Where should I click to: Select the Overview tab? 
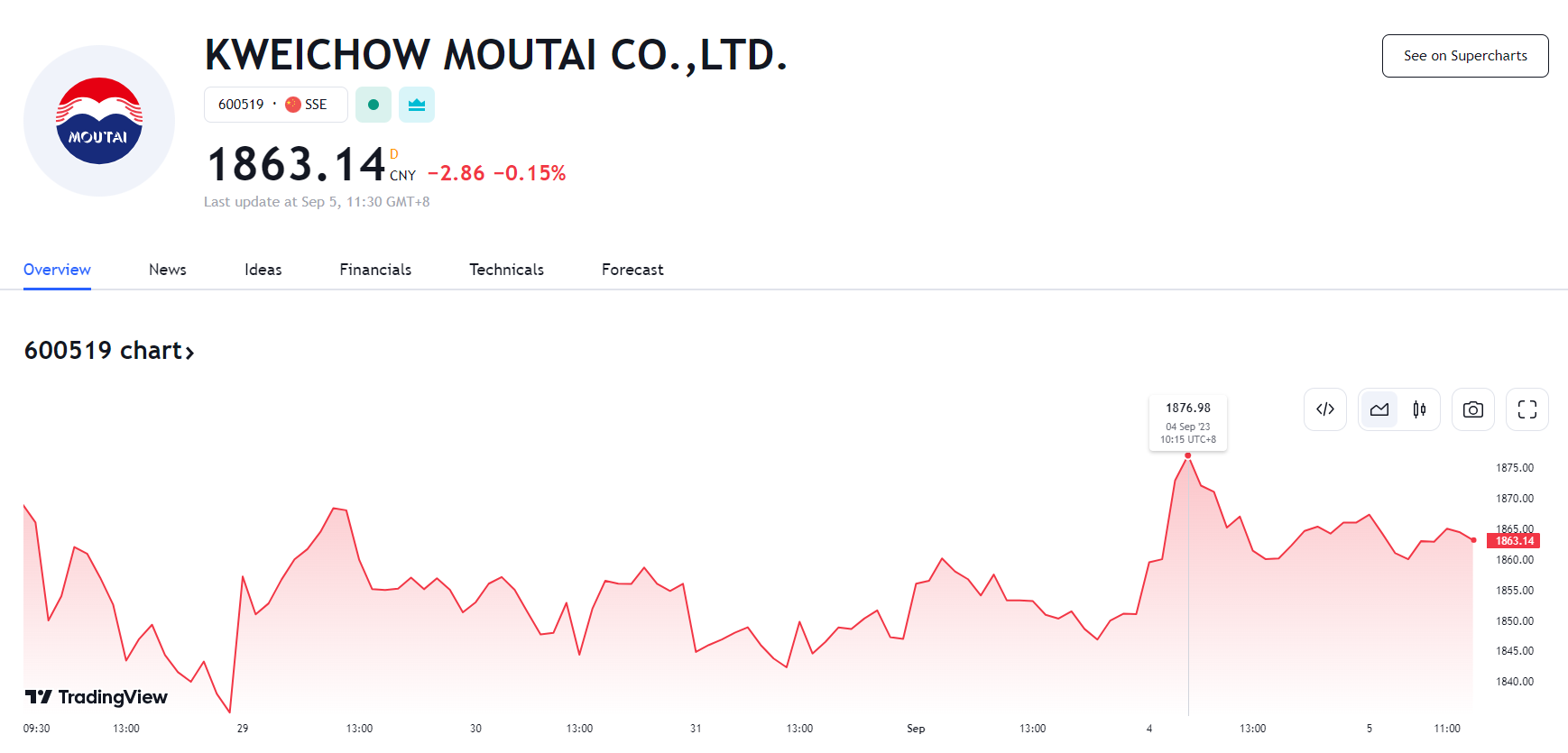pyautogui.click(x=57, y=270)
